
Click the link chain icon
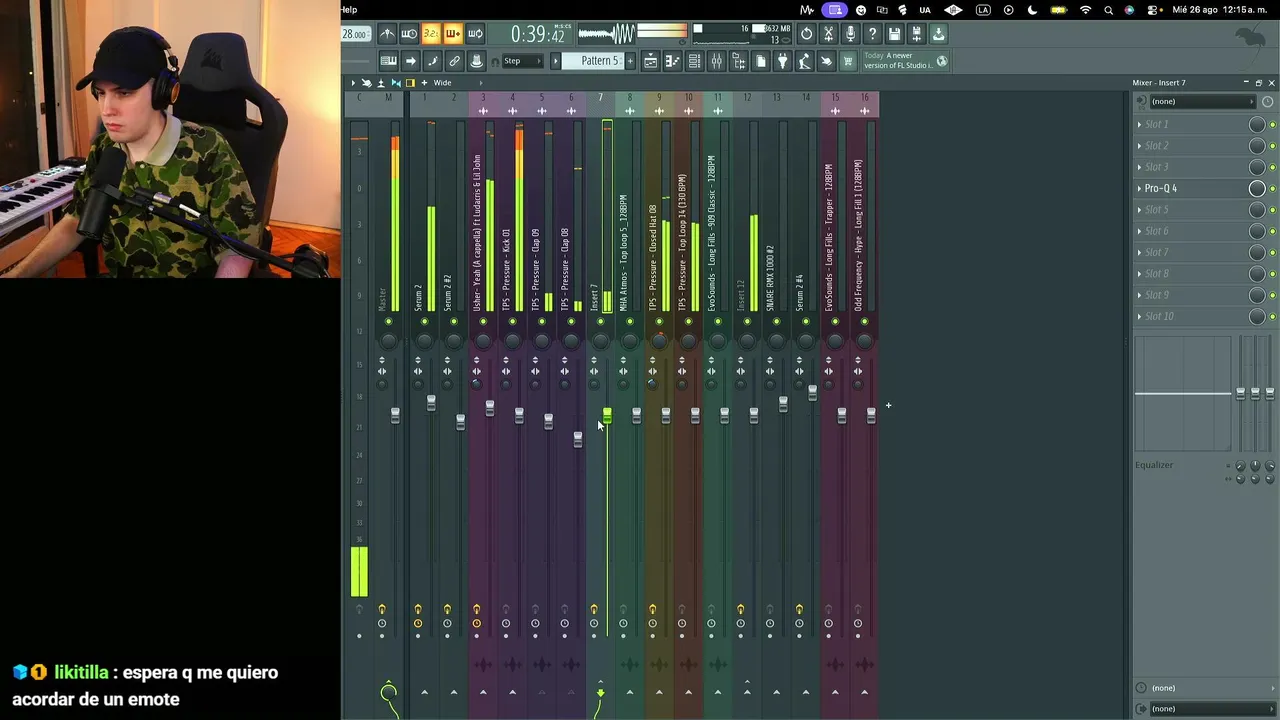point(454,62)
